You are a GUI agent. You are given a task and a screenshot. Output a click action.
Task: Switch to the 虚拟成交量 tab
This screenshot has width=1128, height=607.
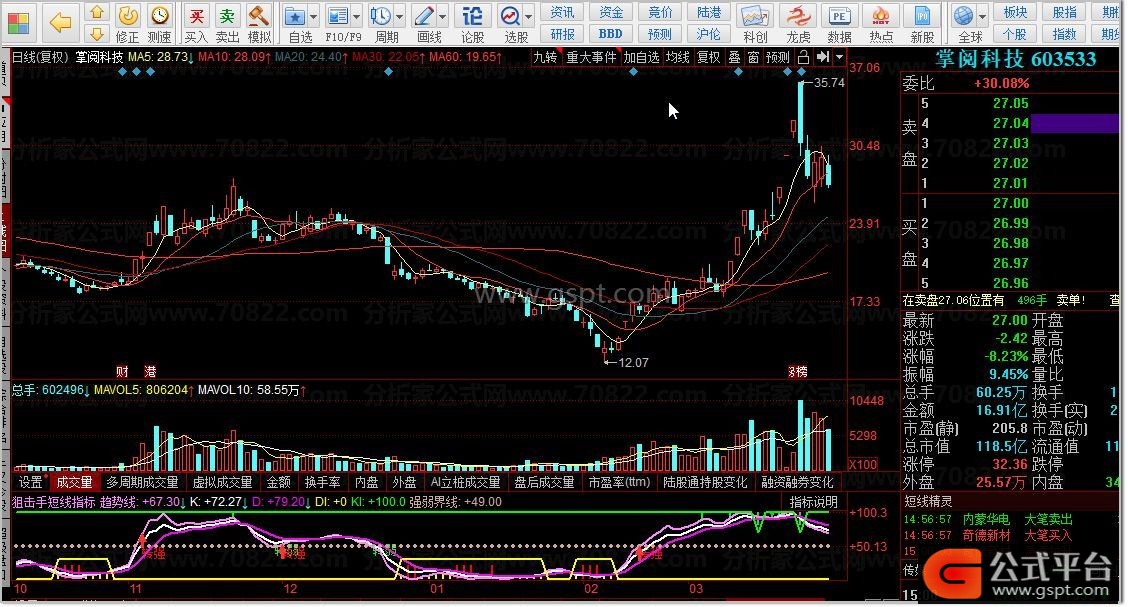pyautogui.click(x=222, y=483)
